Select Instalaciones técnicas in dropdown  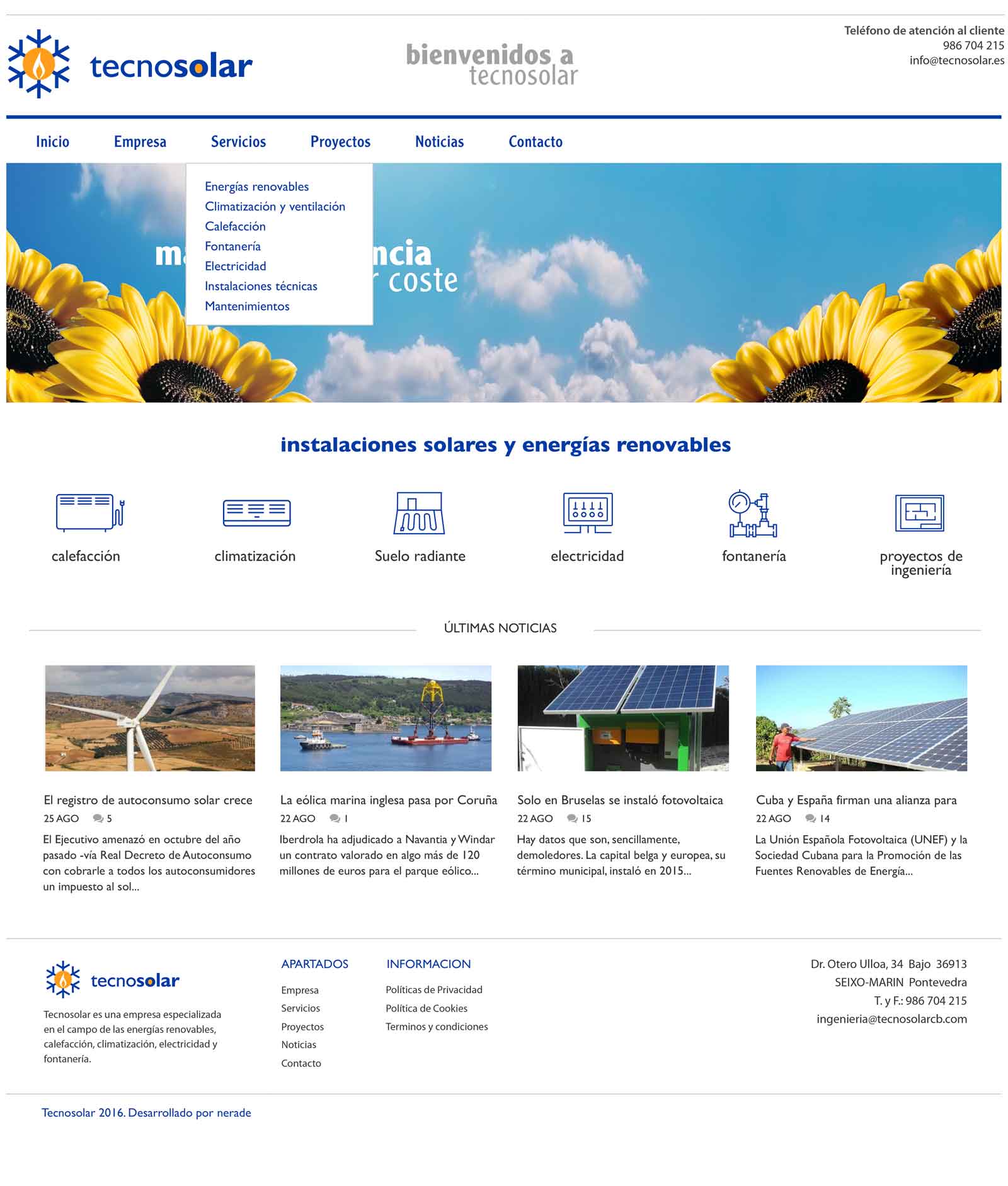pyautogui.click(x=261, y=286)
